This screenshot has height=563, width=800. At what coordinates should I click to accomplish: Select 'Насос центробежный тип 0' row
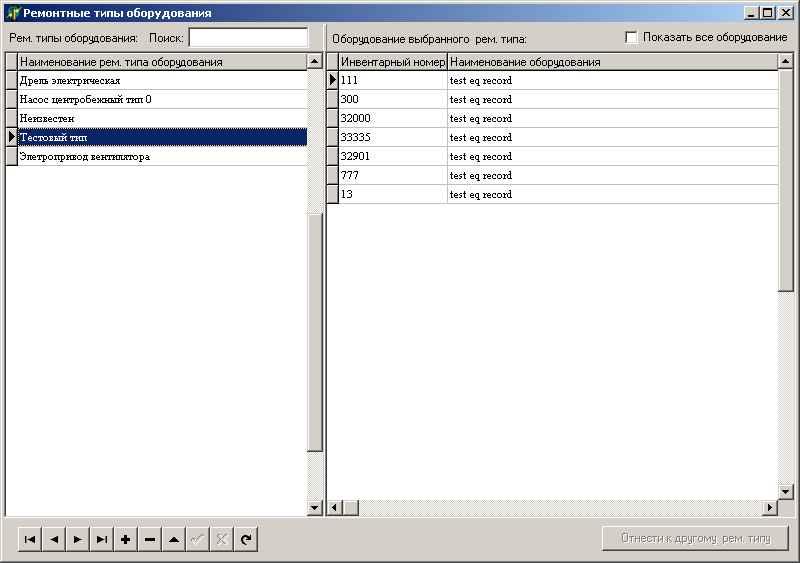coord(162,100)
